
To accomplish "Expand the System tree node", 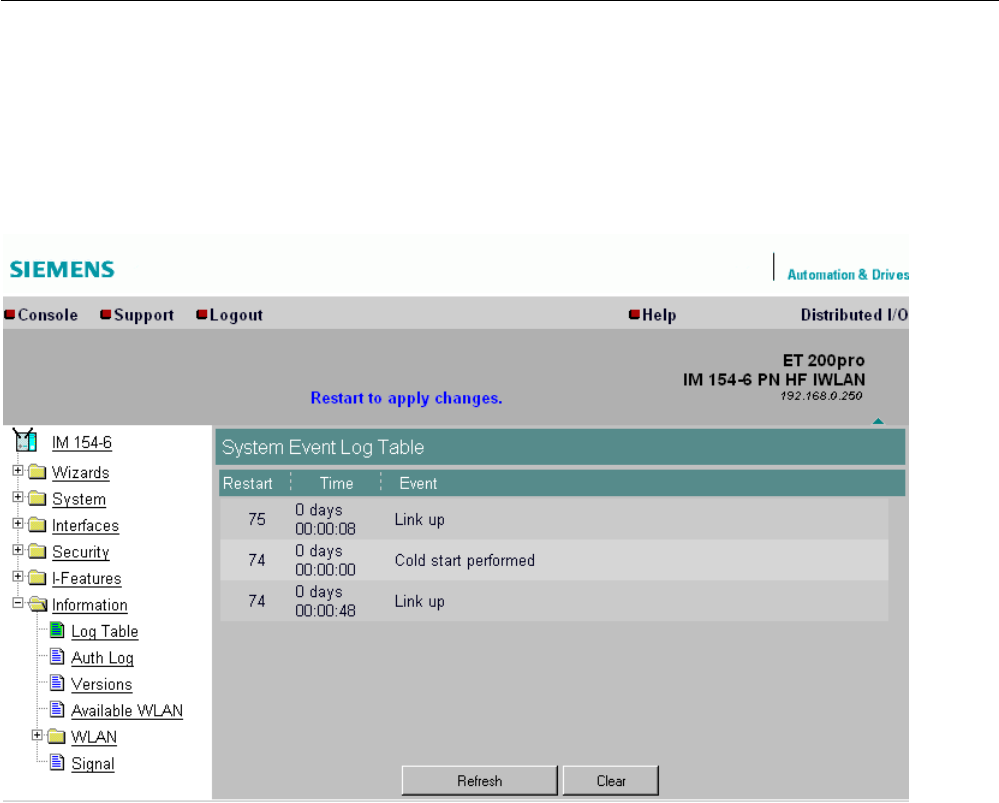I will (x=18, y=497).
